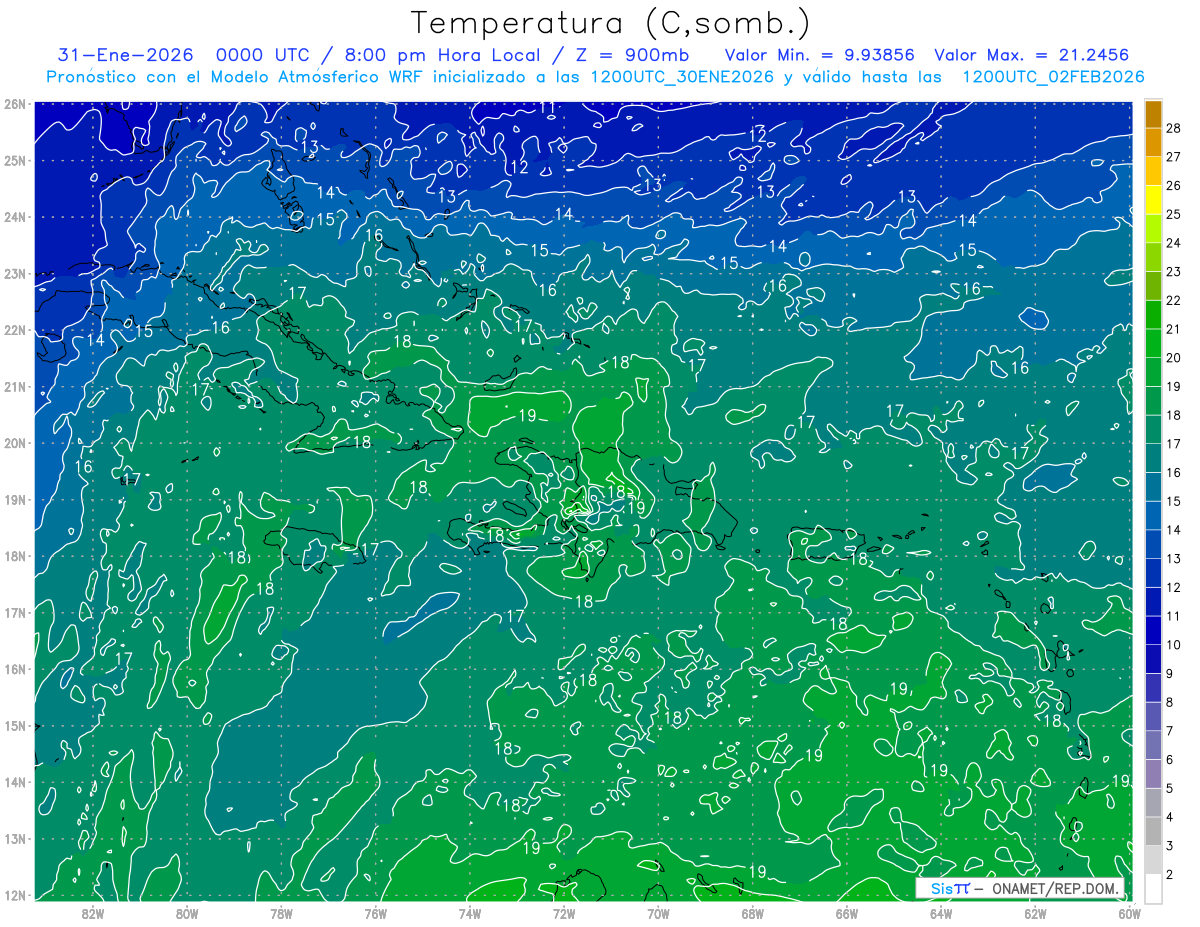Click the '16N' latitude axis label
Screen dimensions: 1200x927
click(x=15, y=669)
